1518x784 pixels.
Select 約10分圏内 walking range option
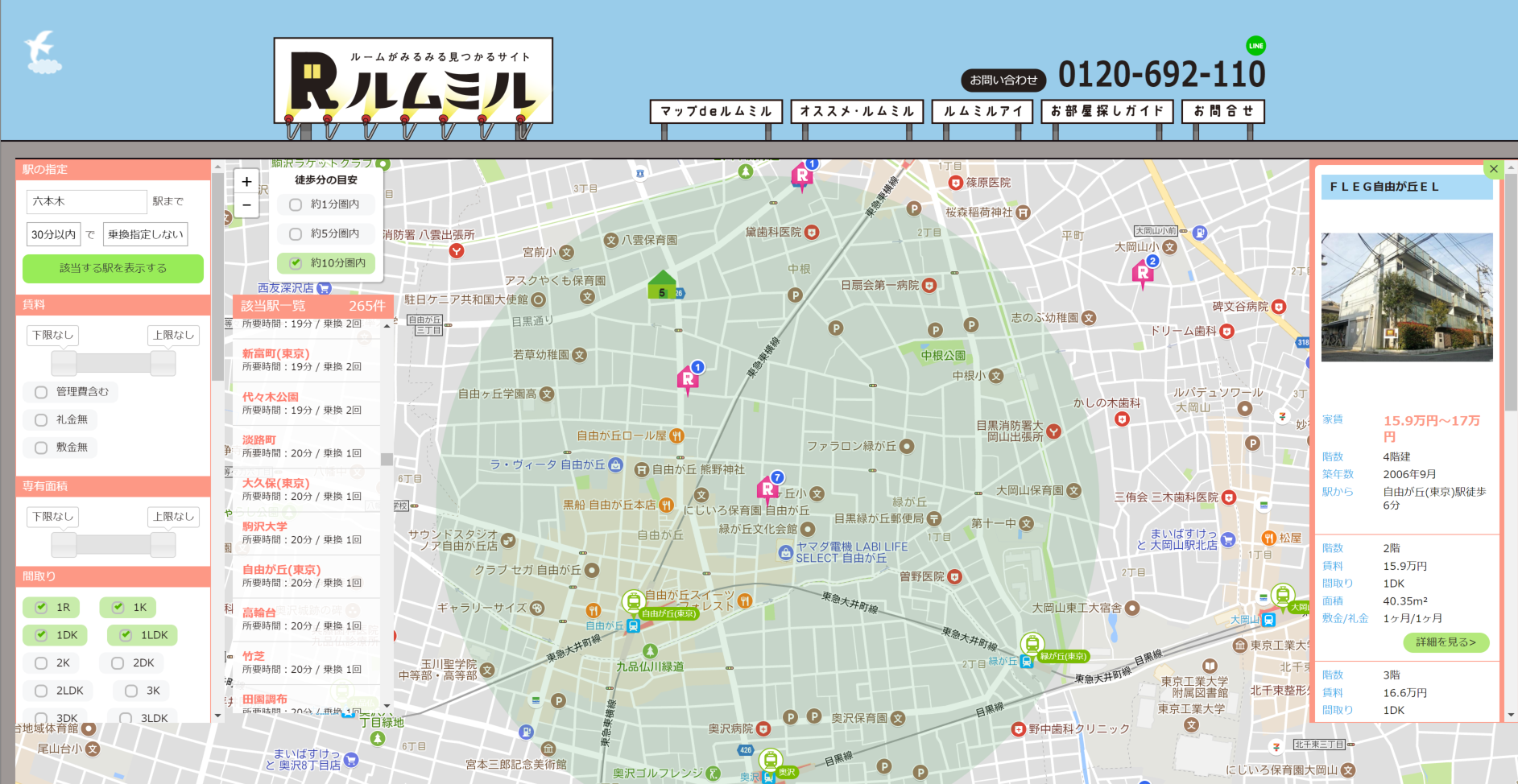326,263
